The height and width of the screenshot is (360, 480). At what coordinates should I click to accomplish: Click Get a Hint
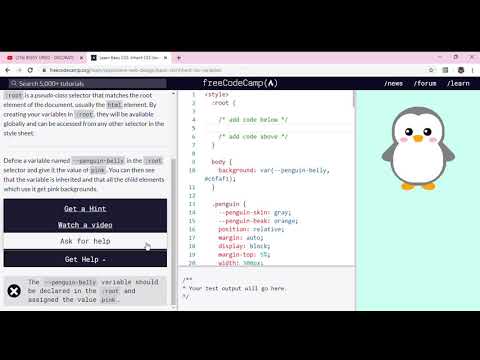[85, 209]
